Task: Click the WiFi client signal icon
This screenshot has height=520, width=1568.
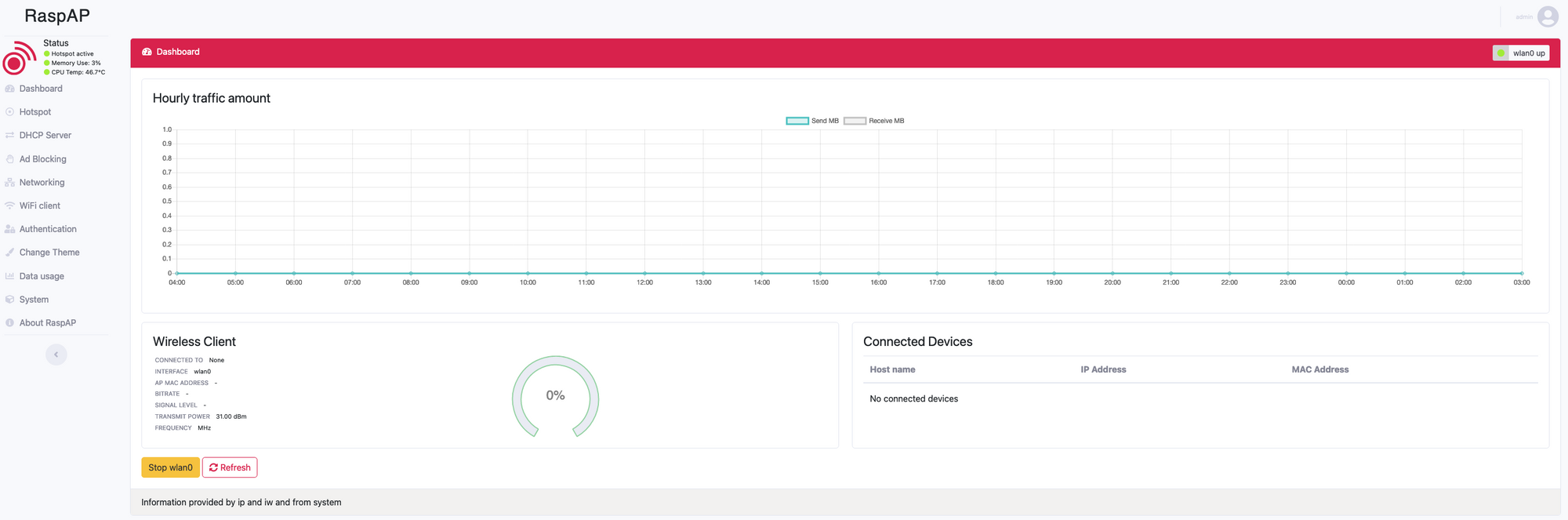Action: [x=9, y=205]
